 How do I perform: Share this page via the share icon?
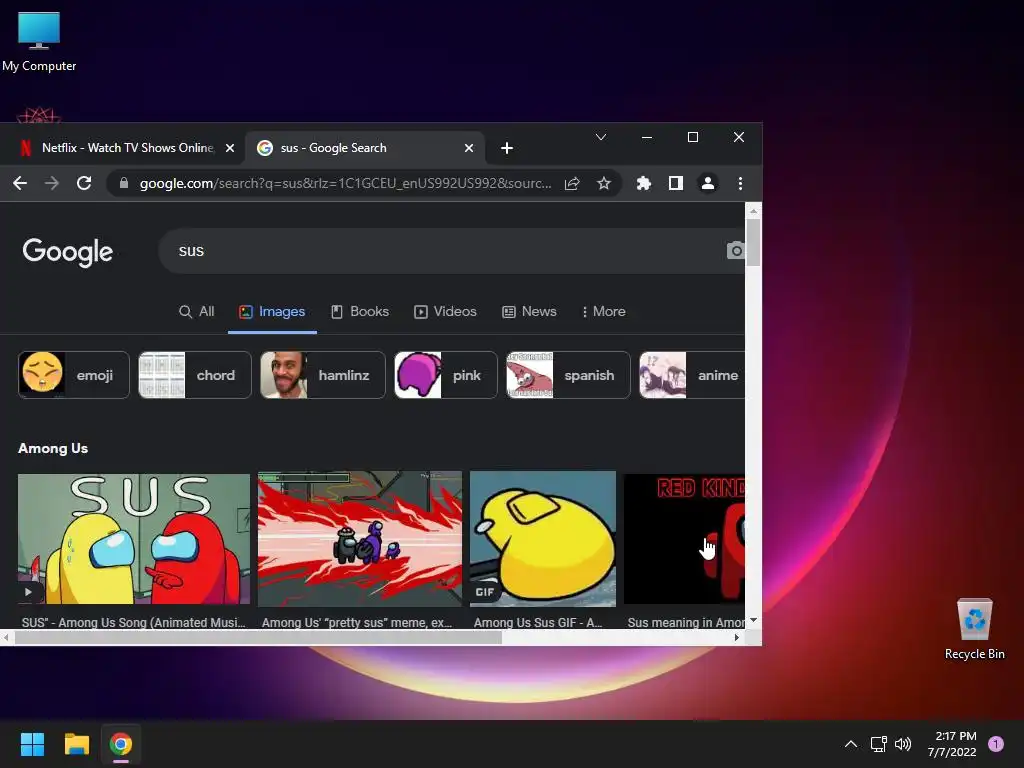tap(572, 184)
